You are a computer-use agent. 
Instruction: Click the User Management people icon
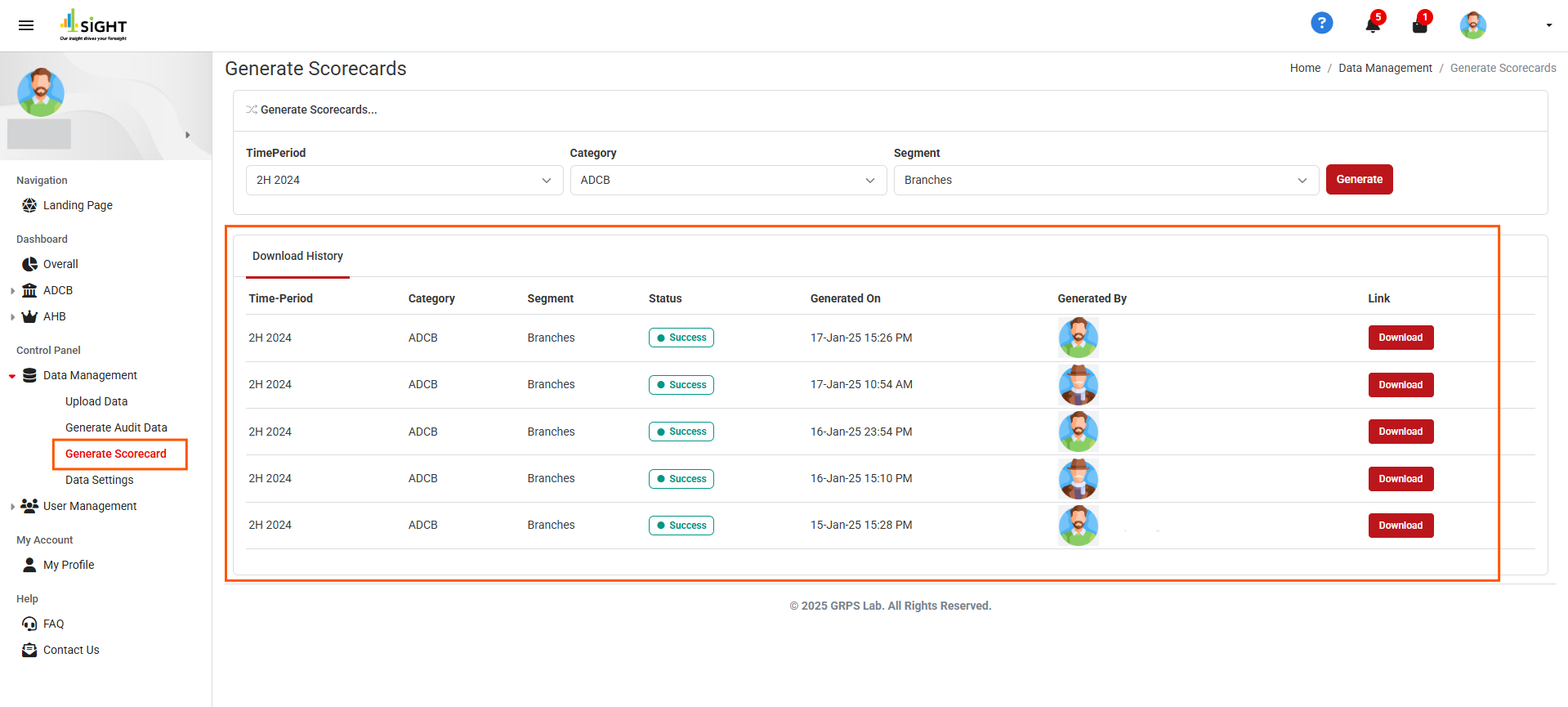click(x=29, y=506)
